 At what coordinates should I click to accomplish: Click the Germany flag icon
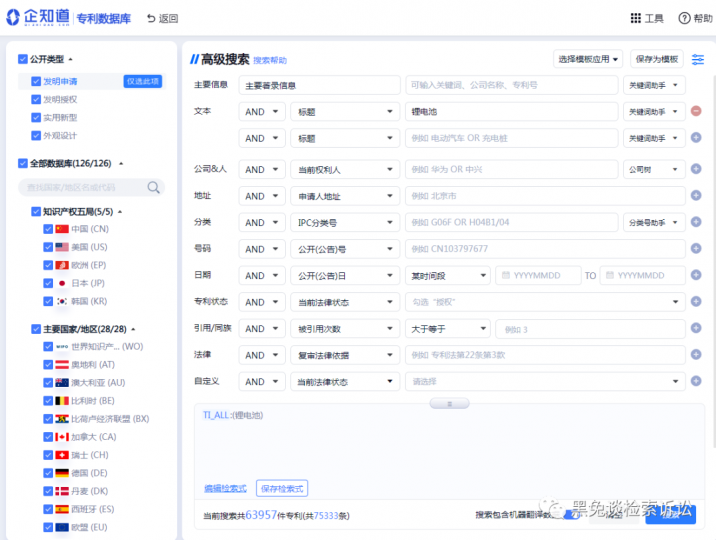tap(62, 473)
